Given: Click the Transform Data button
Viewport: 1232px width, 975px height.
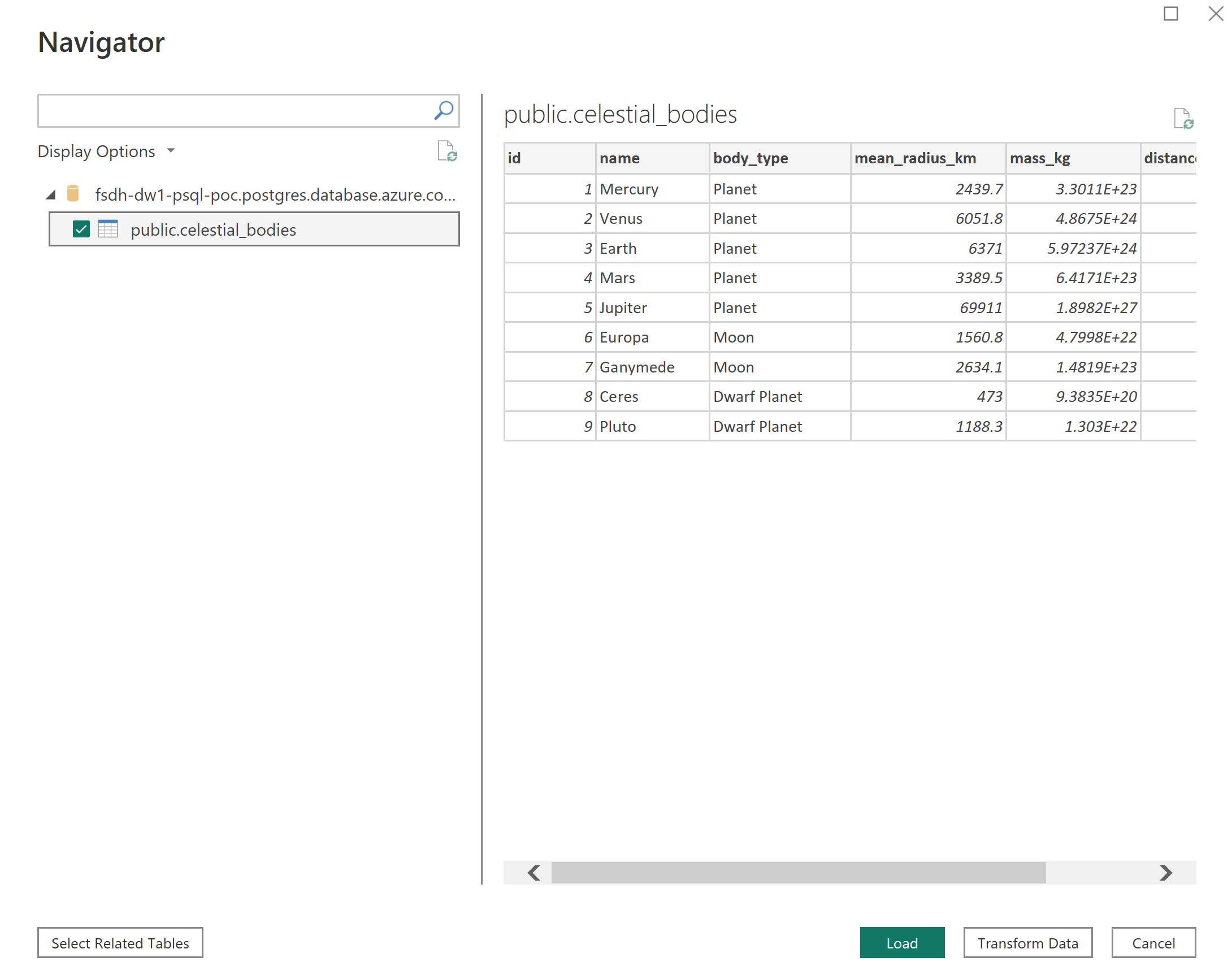Looking at the screenshot, I should [1027, 942].
